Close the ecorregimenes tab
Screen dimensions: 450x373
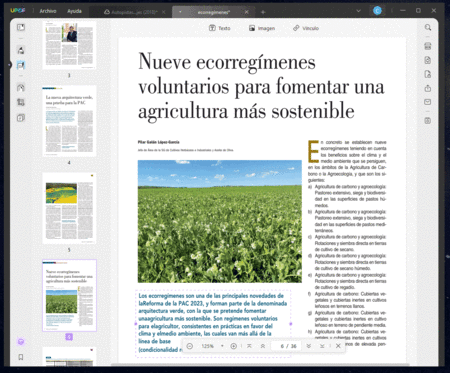(247, 12)
